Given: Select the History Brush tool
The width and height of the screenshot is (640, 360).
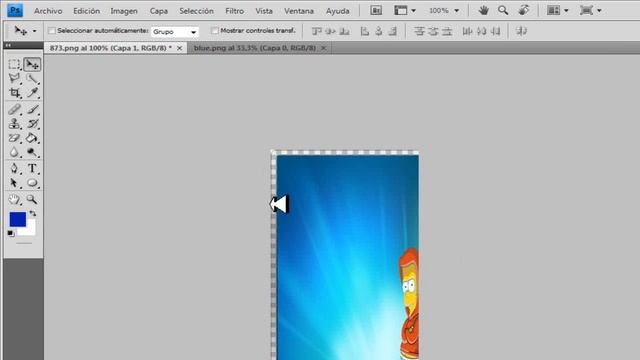Looking at the screenshot, I should tap(32, 124).
